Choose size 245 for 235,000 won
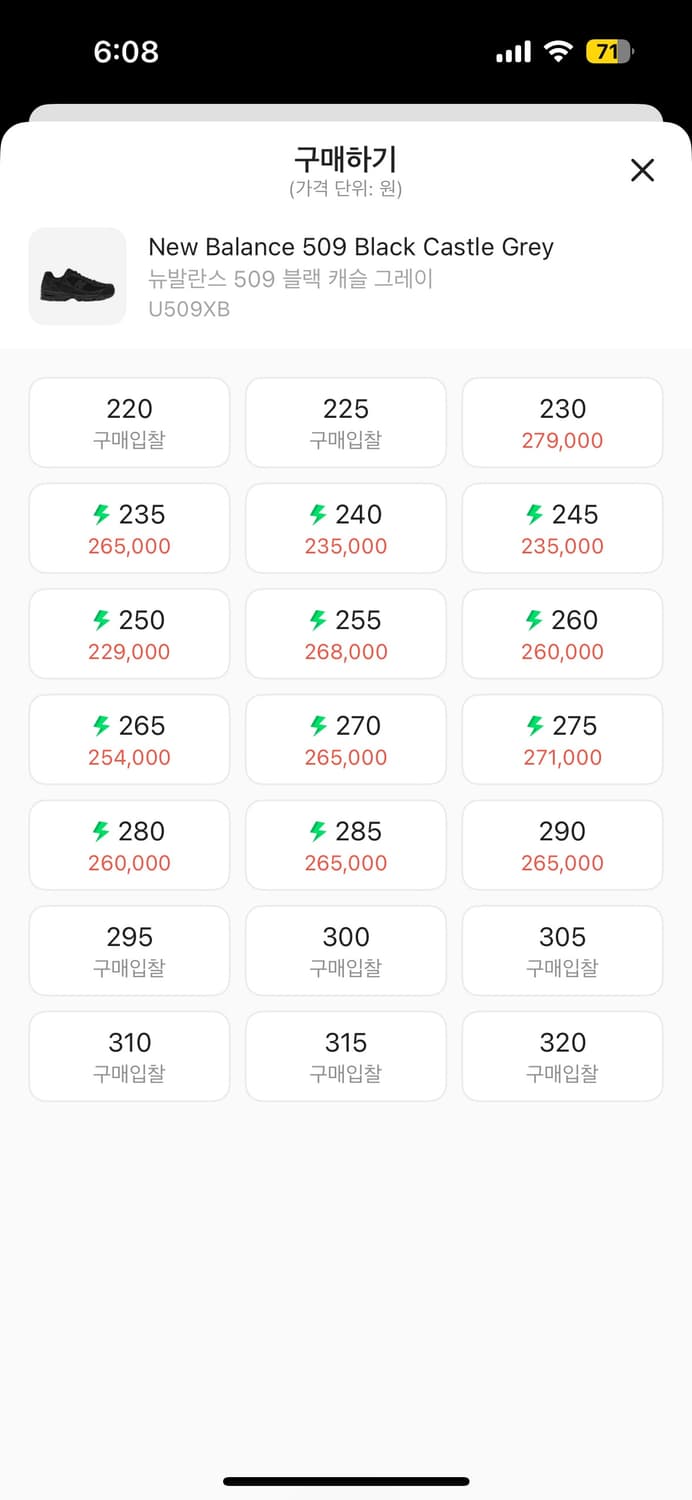Viewport: 692px width, 1500px height. pyautogui.click(x=562, y=529)
